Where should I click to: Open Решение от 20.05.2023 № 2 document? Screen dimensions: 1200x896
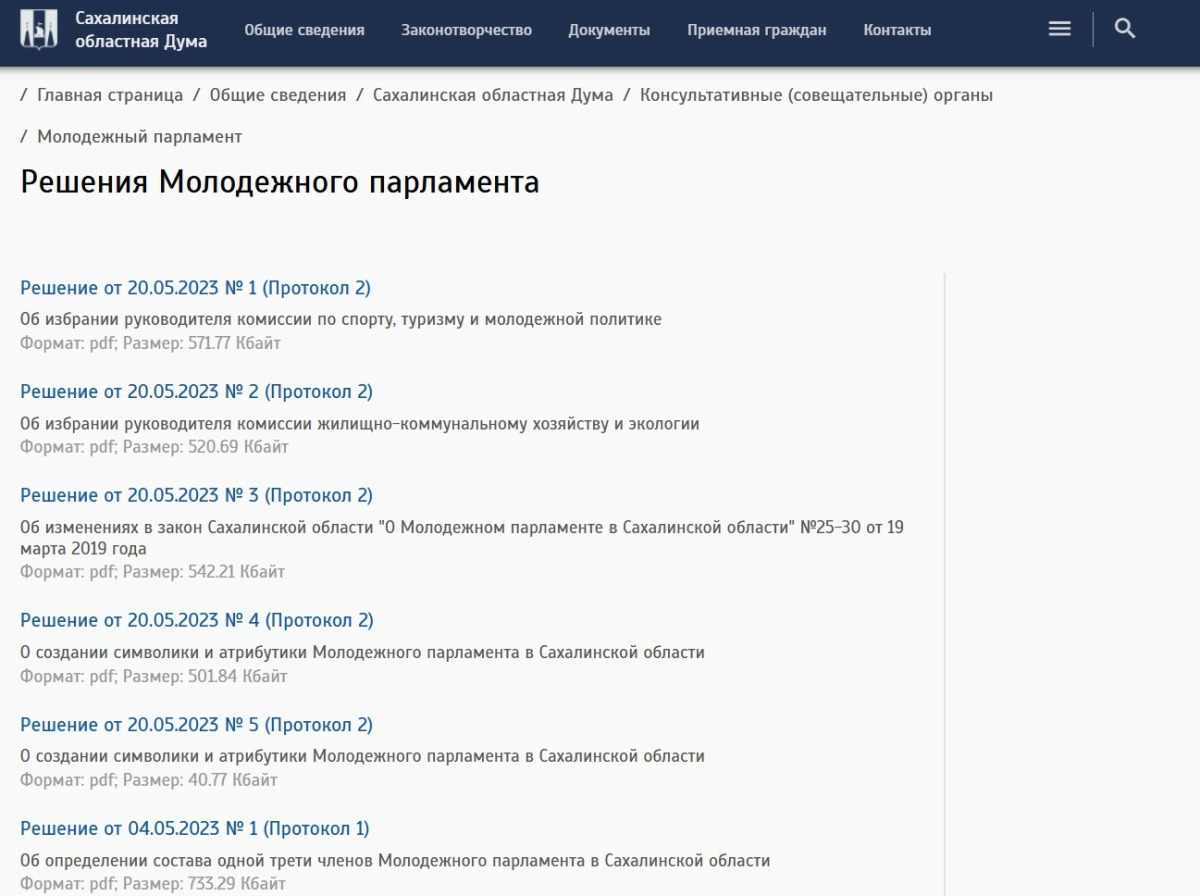[x=196, y=391]
